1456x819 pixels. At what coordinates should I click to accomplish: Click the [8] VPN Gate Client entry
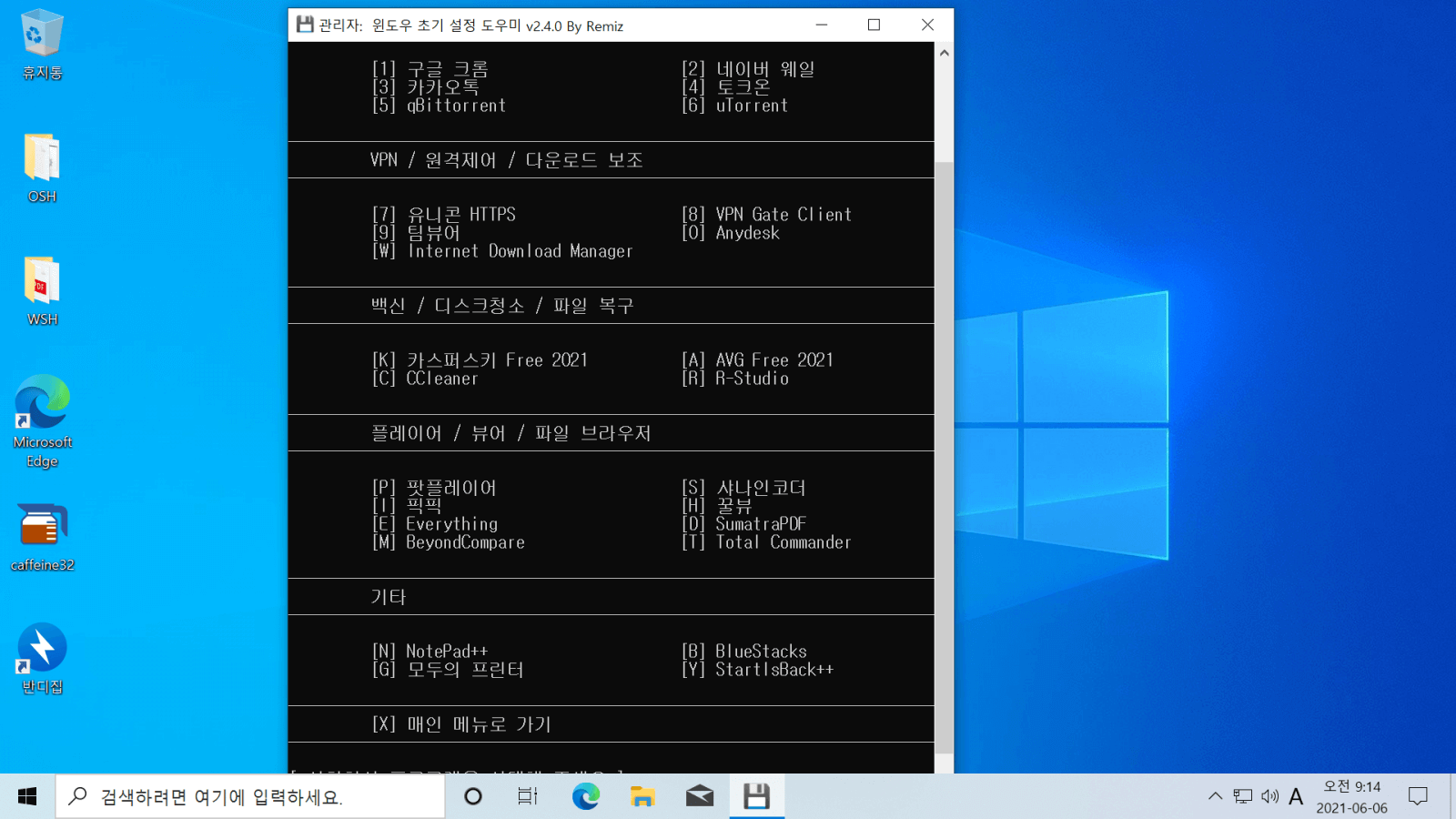[x=766, y=215]
